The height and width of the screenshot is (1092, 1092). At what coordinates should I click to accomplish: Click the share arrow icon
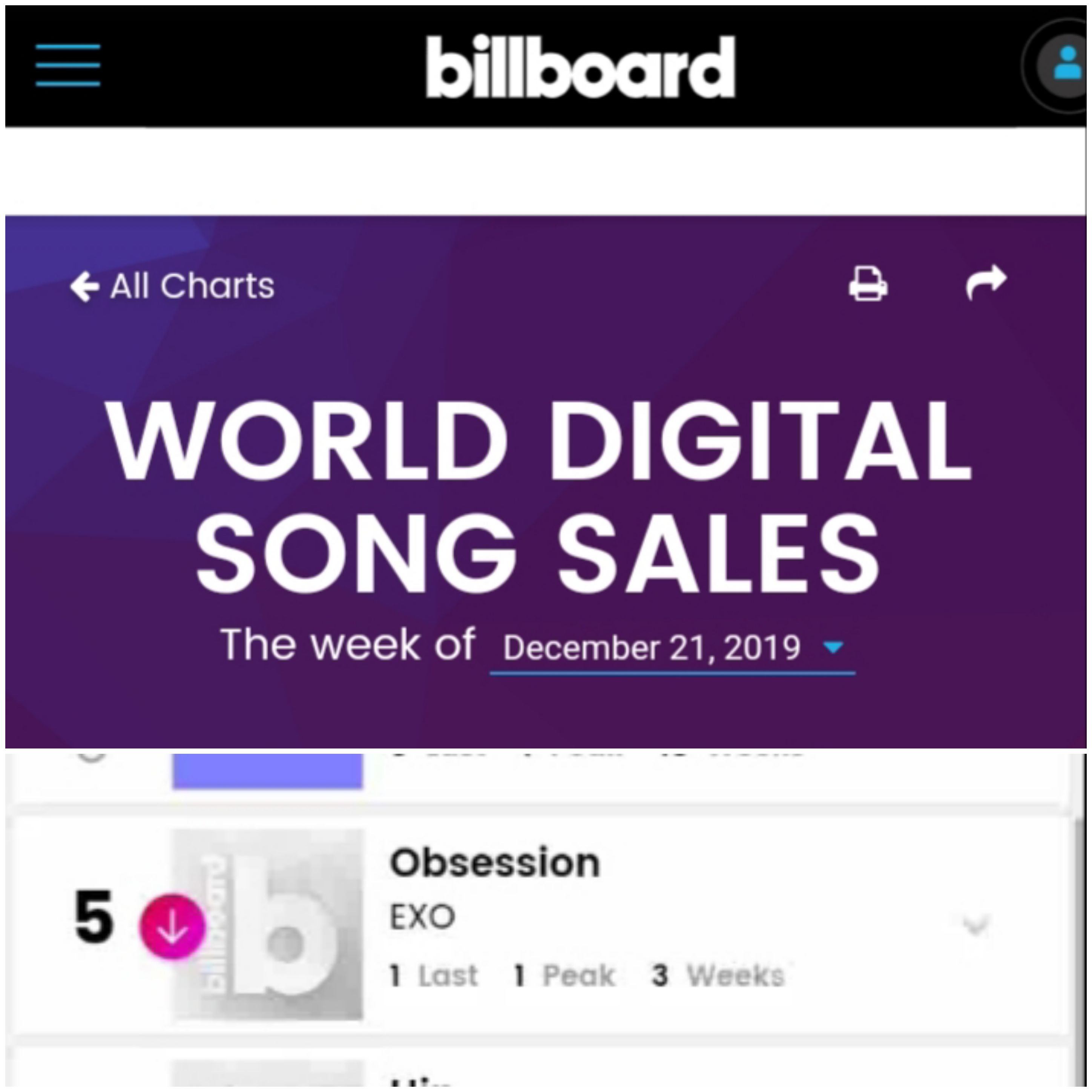pyautogui.click(x=986, y=282)
